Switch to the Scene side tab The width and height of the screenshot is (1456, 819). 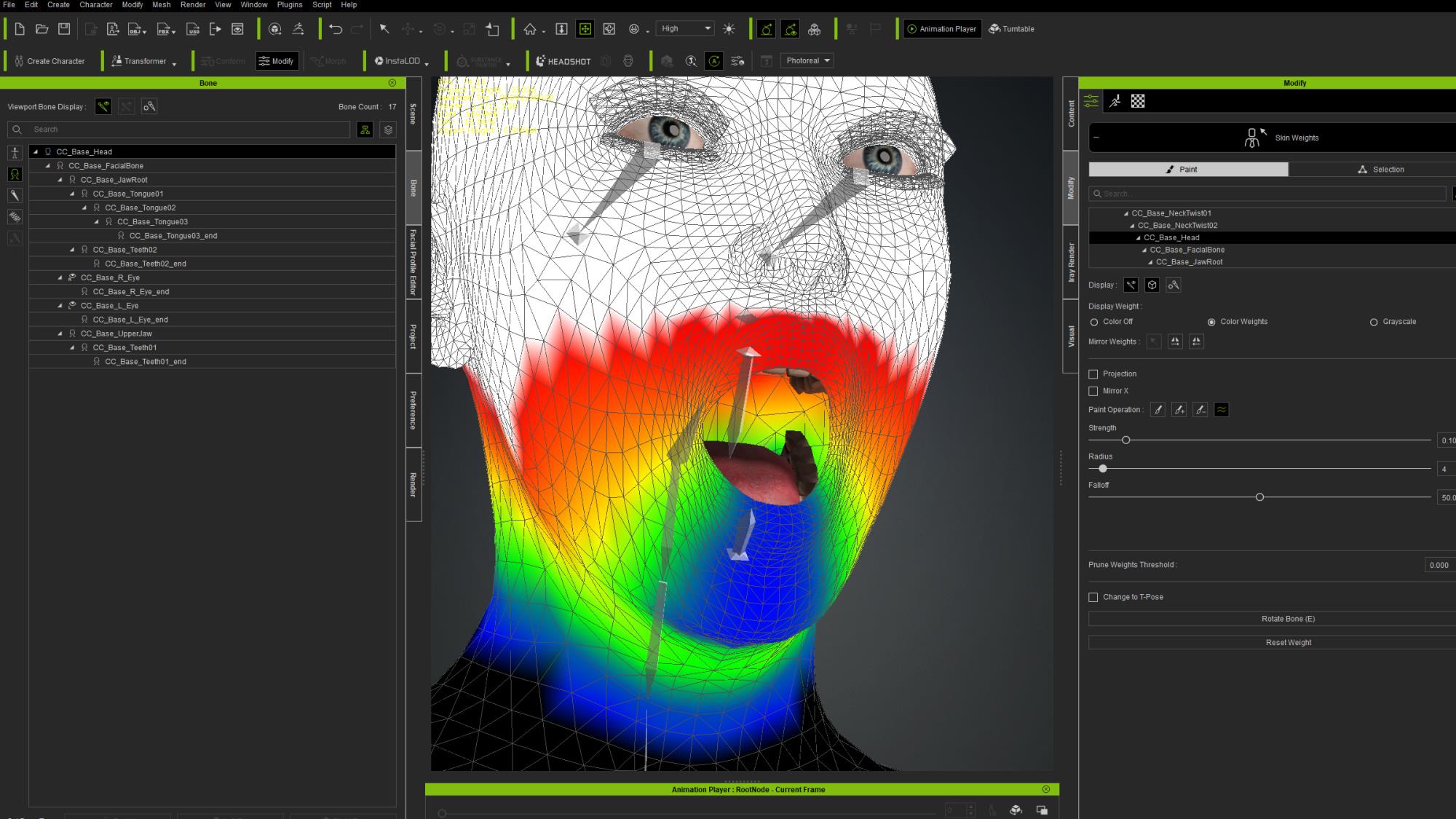414,114
